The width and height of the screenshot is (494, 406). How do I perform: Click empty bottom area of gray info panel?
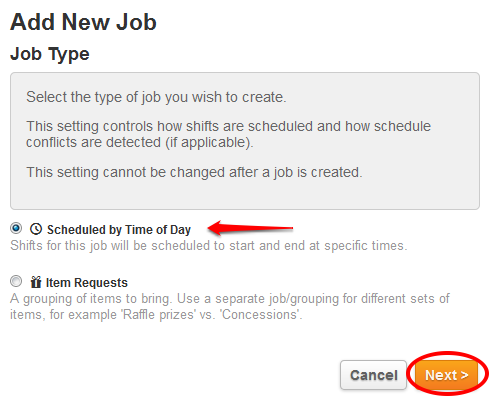point(245,195)
